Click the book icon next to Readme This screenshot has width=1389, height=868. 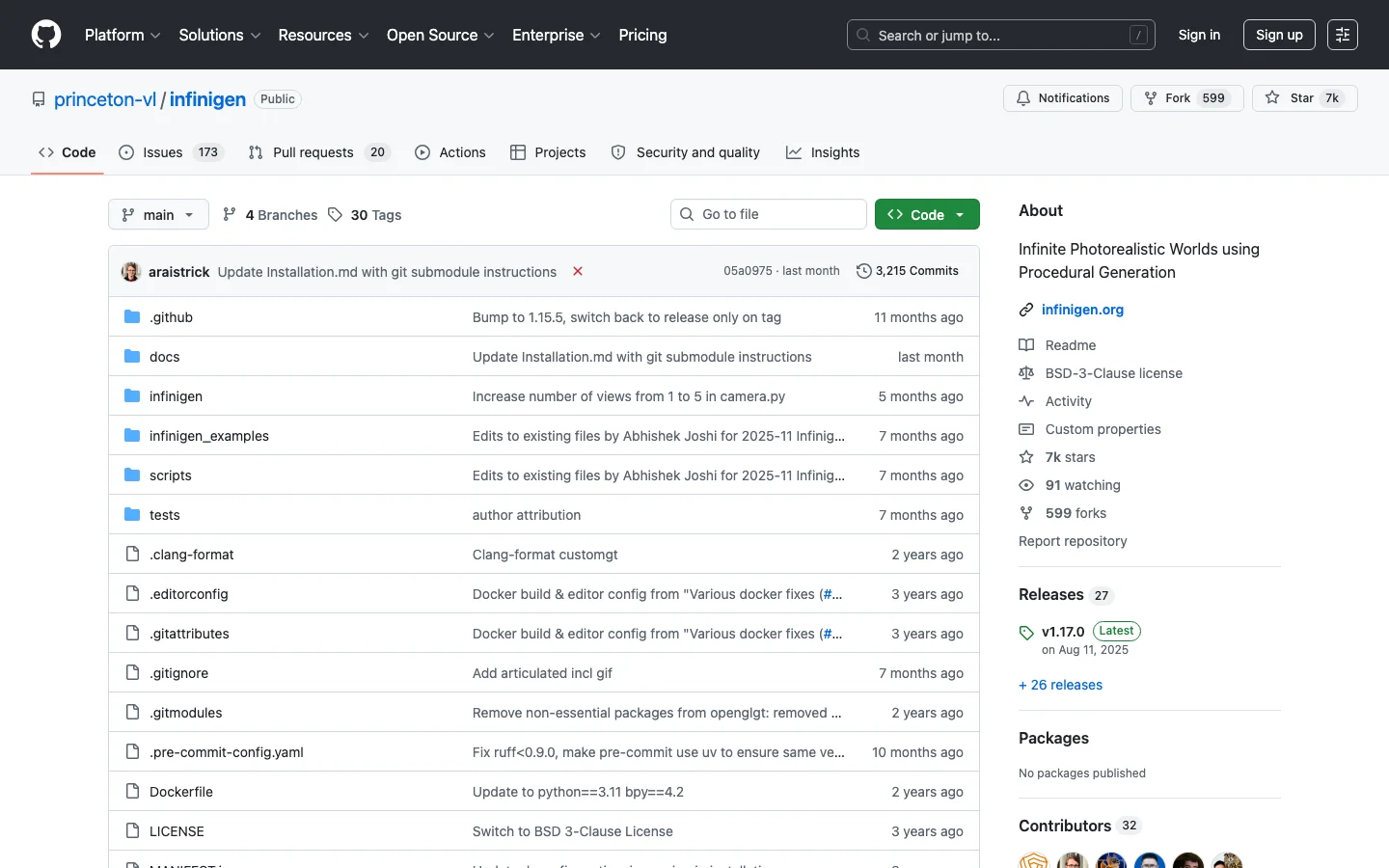[1026, 345]
